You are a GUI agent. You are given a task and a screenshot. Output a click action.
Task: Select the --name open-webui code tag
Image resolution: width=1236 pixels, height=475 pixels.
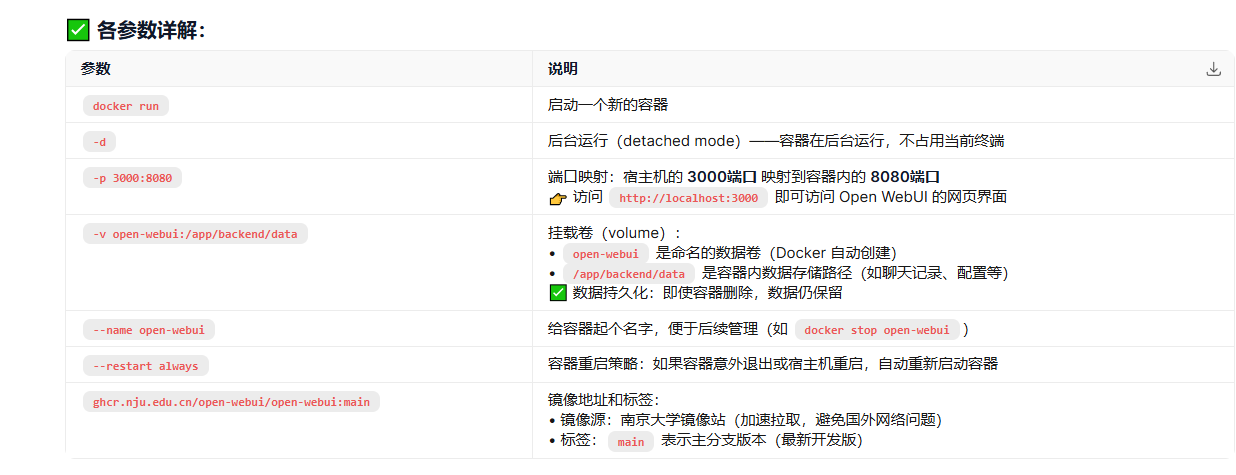pyautogui.click(x=149, y=330)
